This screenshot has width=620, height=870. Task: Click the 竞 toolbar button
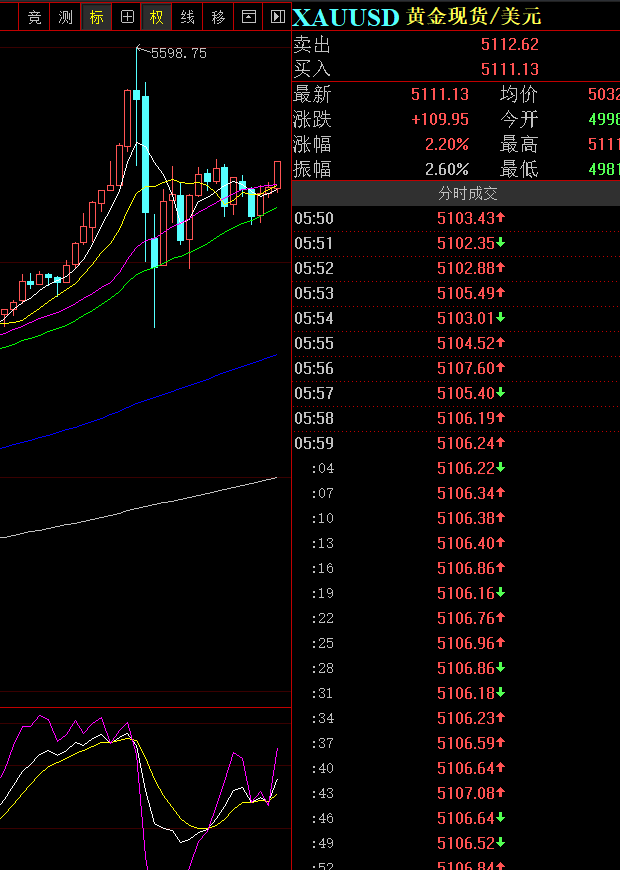35,17
